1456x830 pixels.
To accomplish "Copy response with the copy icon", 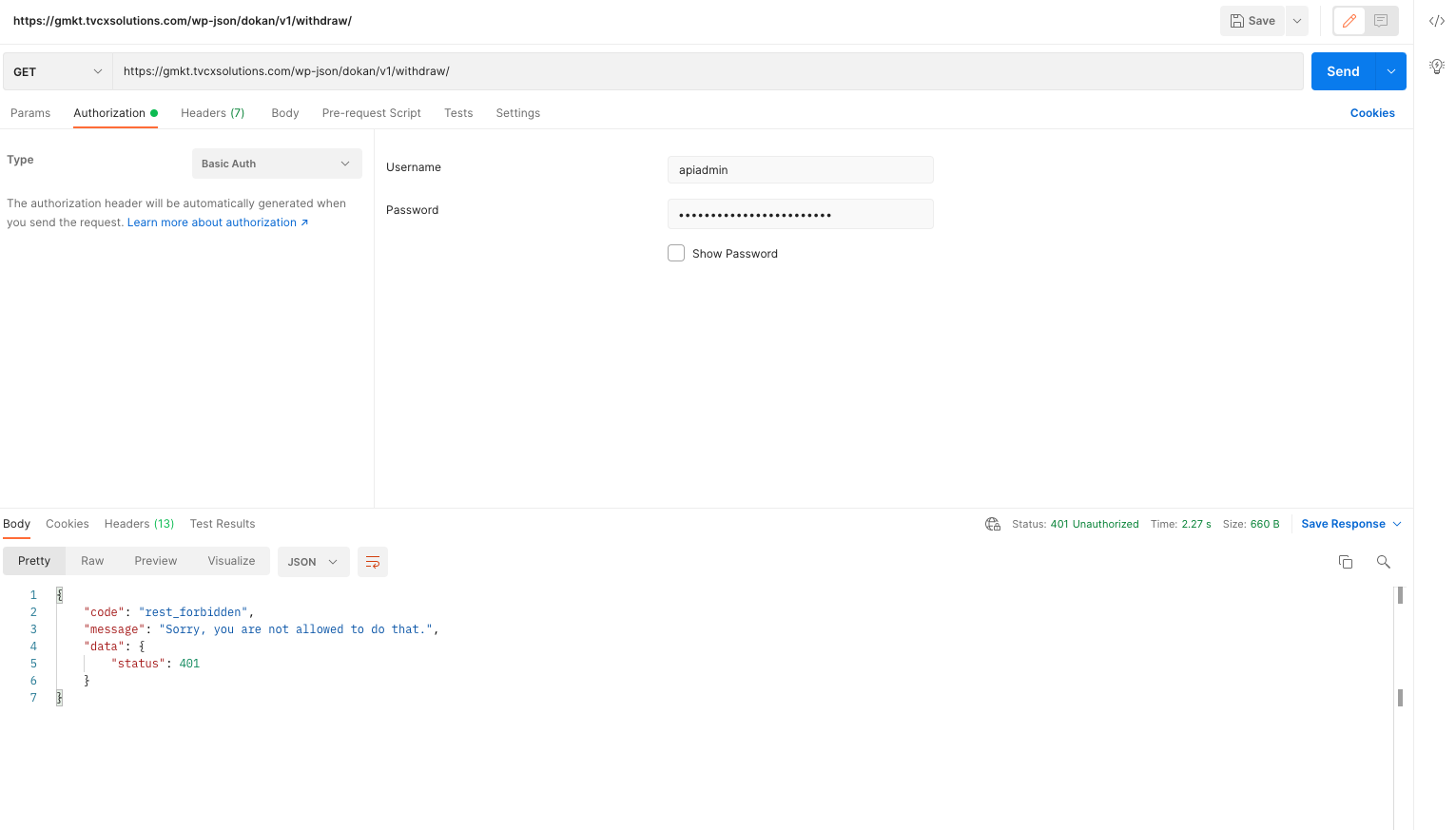I will point(1346,562).
